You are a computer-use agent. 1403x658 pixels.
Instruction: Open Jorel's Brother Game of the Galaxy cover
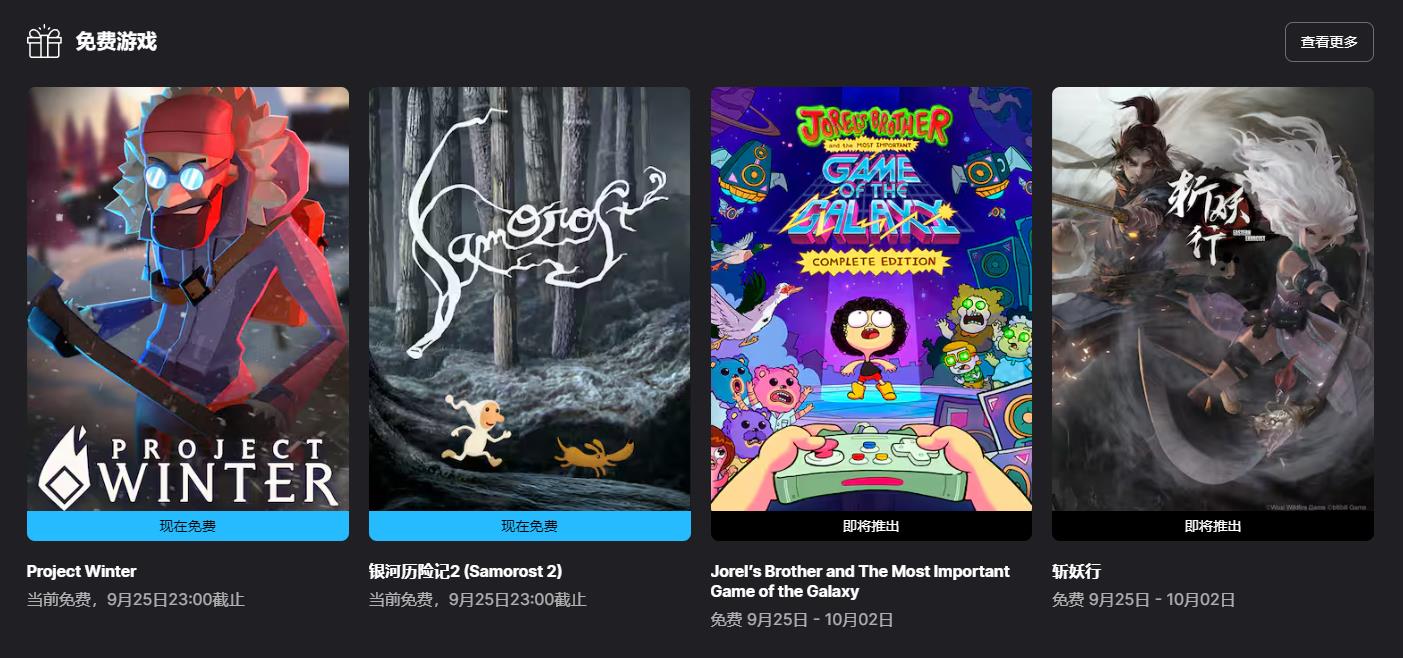click(871, 299)
